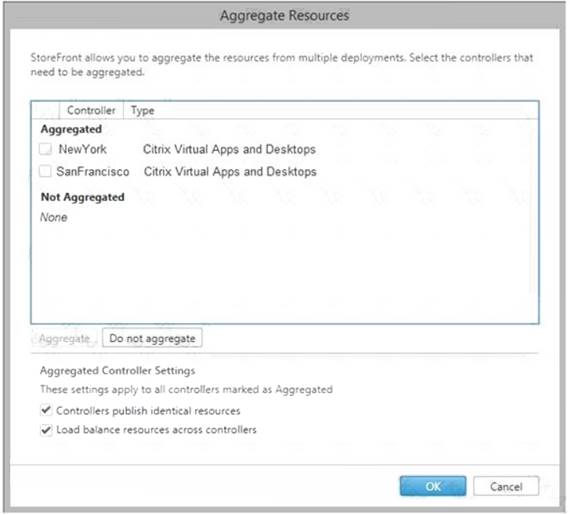This screenshot has height=515, width=570.
Task: Click the Not Aggregated group heading
Action: [83, 197]
